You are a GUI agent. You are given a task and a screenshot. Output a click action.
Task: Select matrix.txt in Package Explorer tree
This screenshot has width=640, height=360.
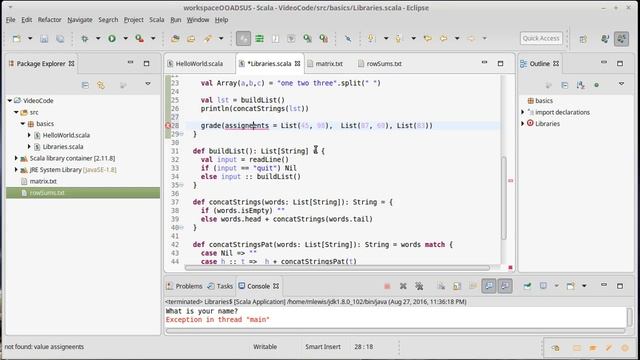click(x=43, y=181)
